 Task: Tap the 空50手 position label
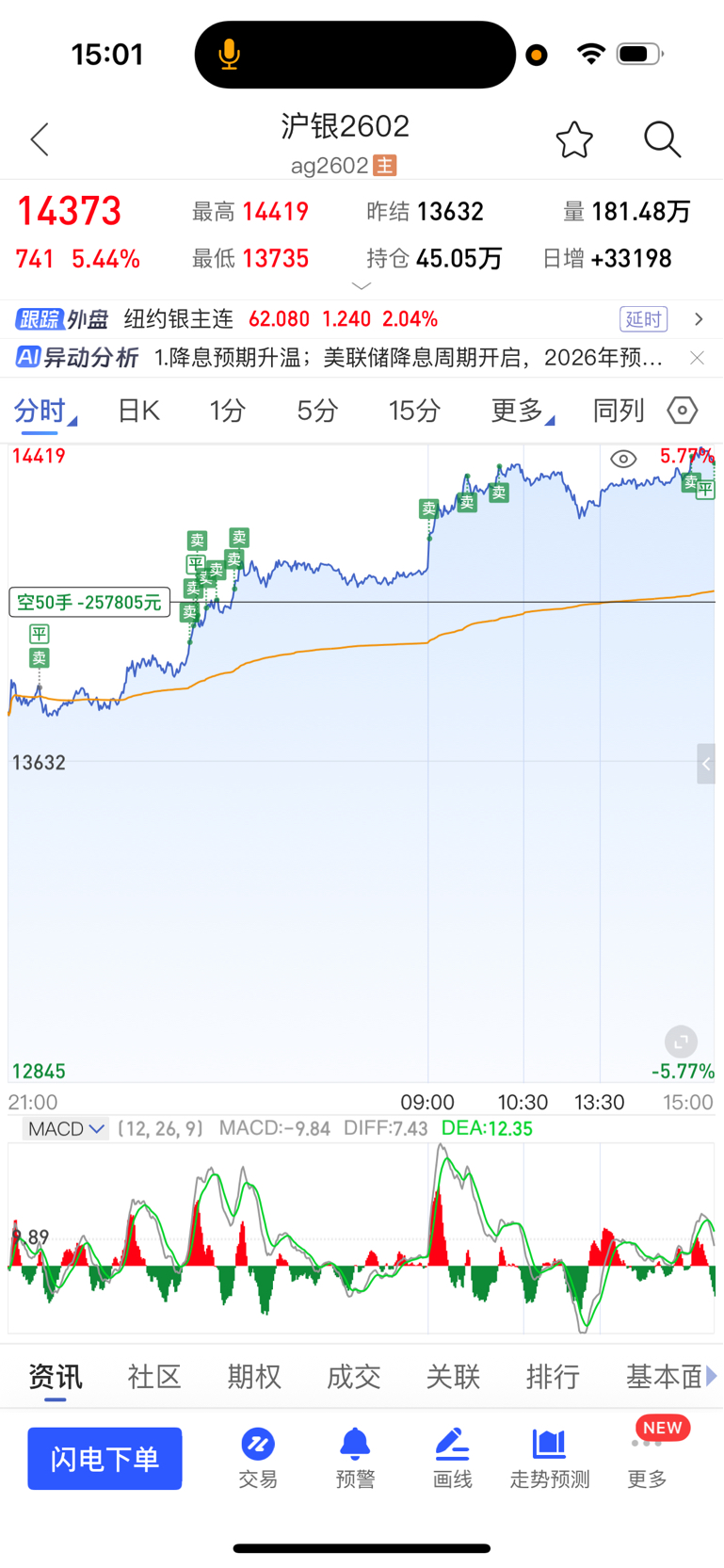(x=89, y=603)
